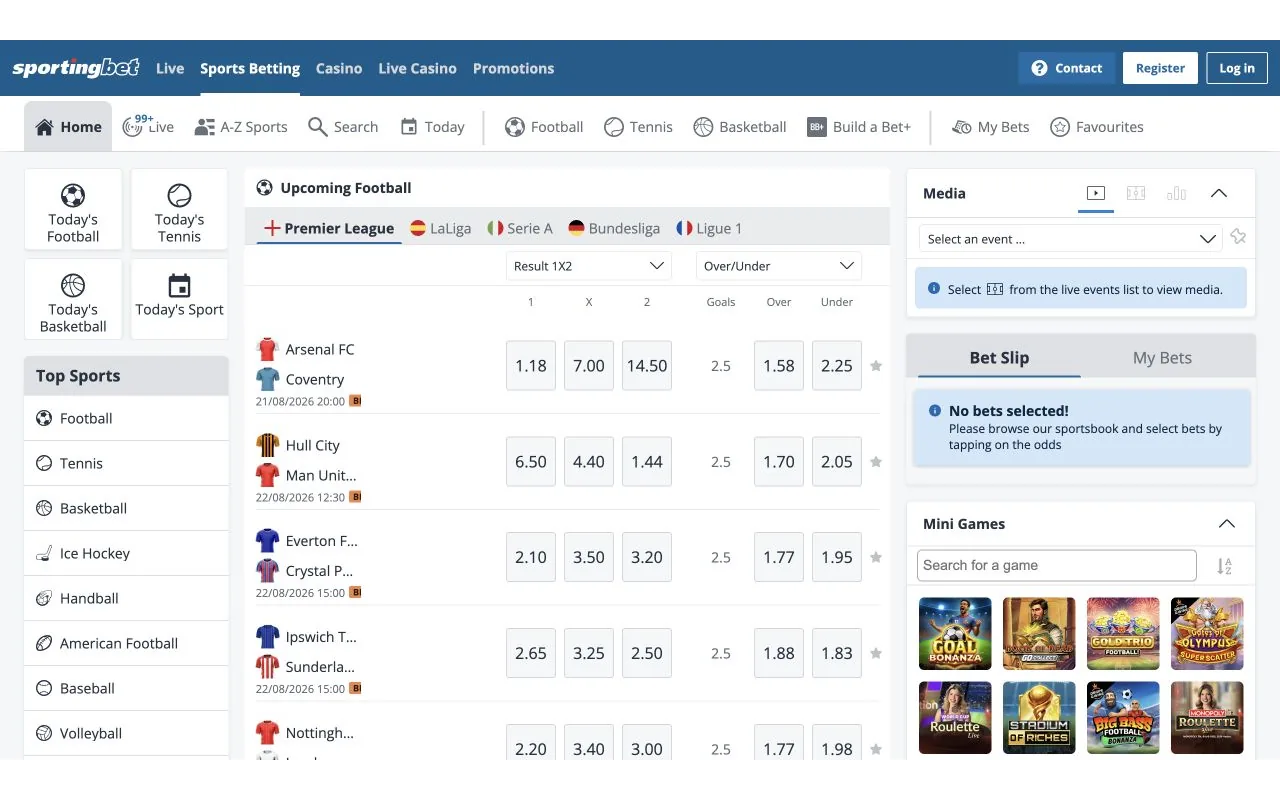Favourite the Everton match star

[876, 557]
